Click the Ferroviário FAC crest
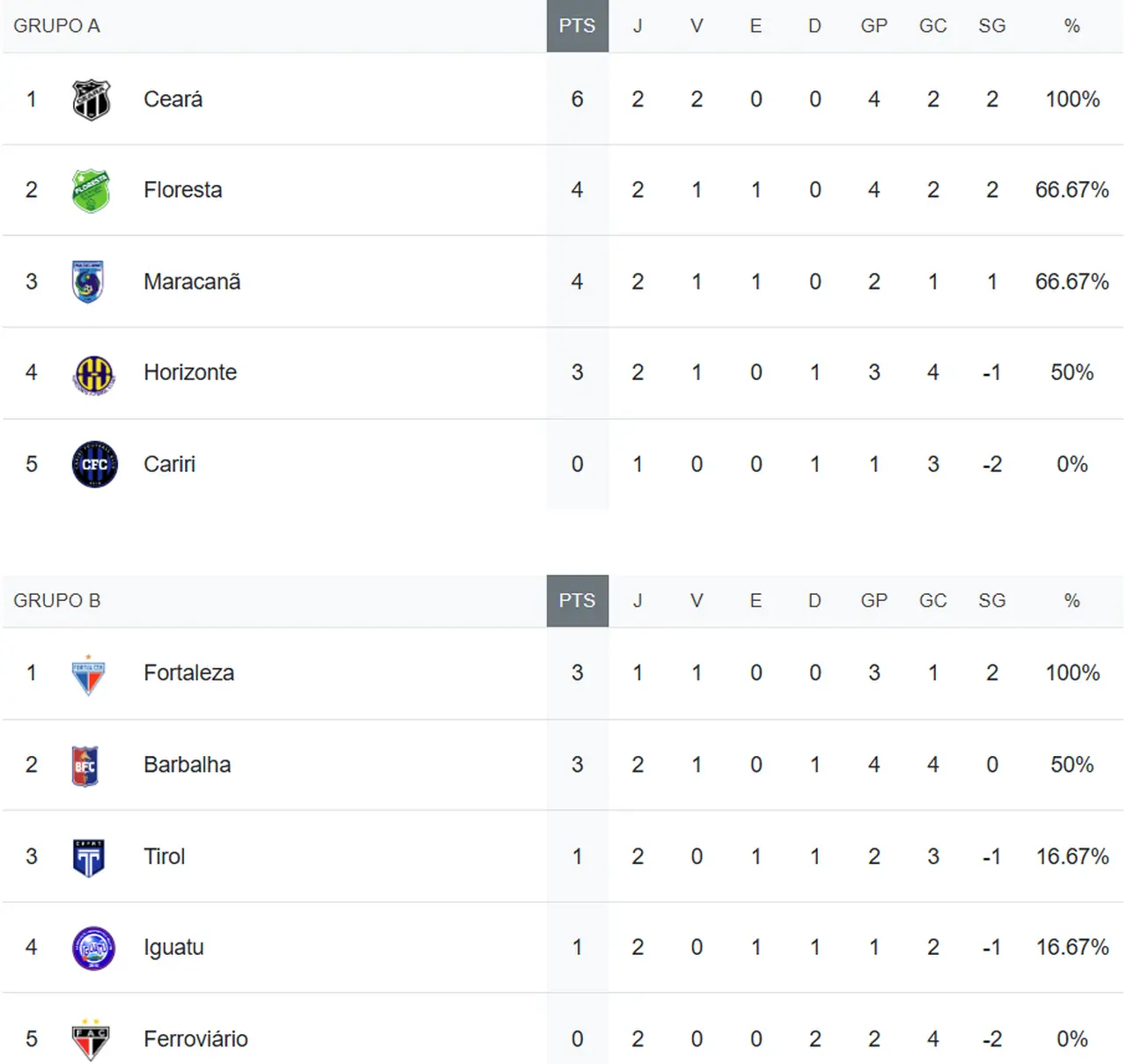Screen dimensions: 1127x1064 (x=91, y=1040)
